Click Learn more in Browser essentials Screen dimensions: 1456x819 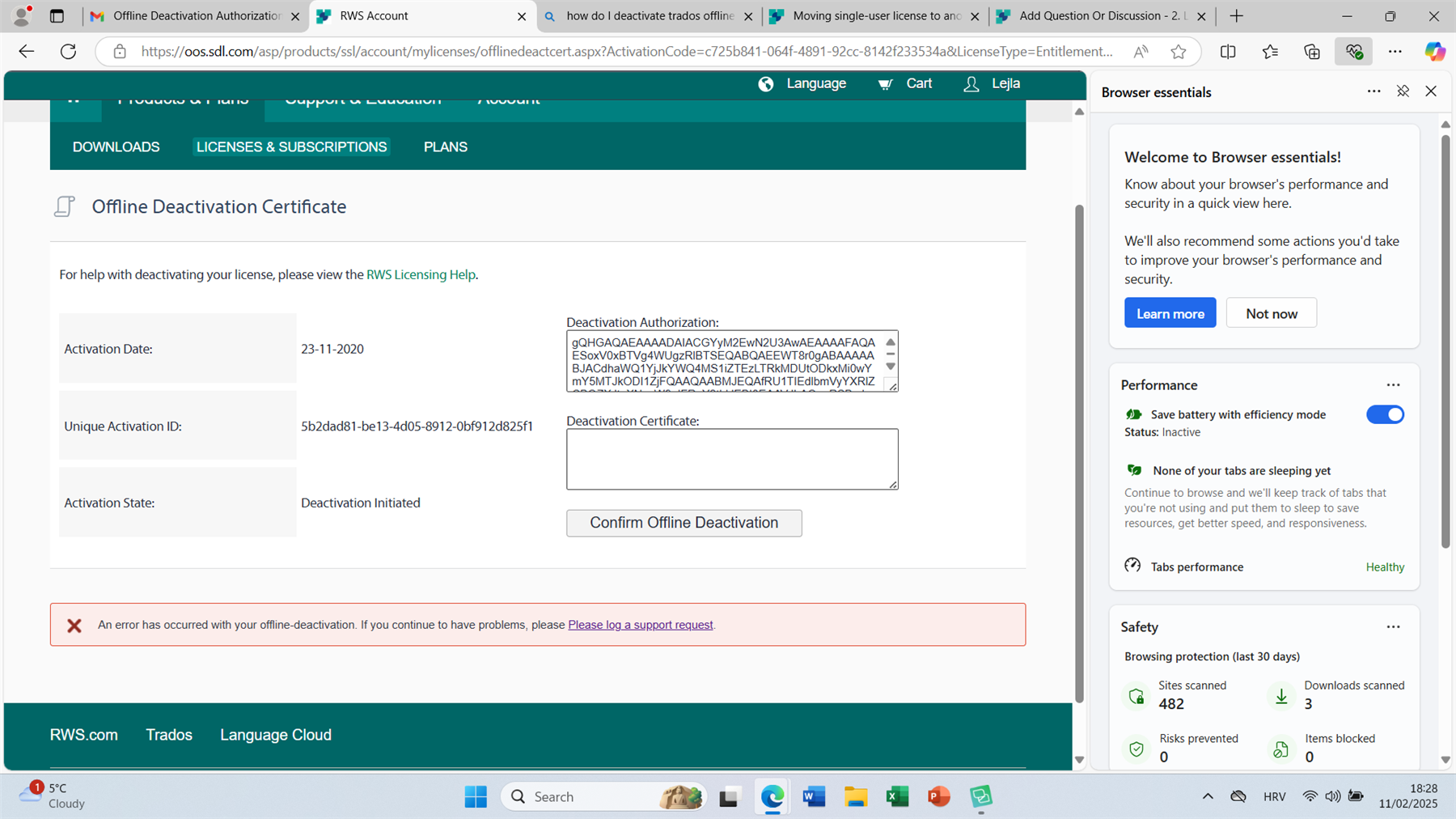tap(1170, 313)
